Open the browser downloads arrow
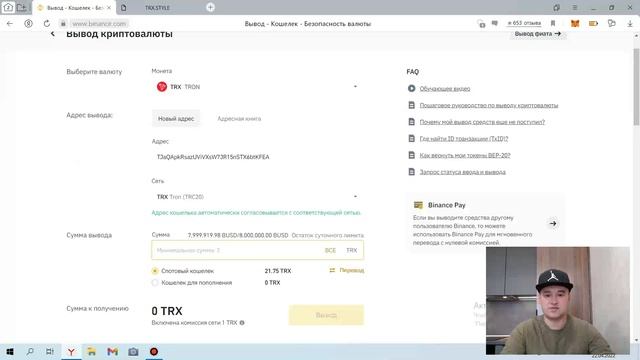 (x=630, y=24)
